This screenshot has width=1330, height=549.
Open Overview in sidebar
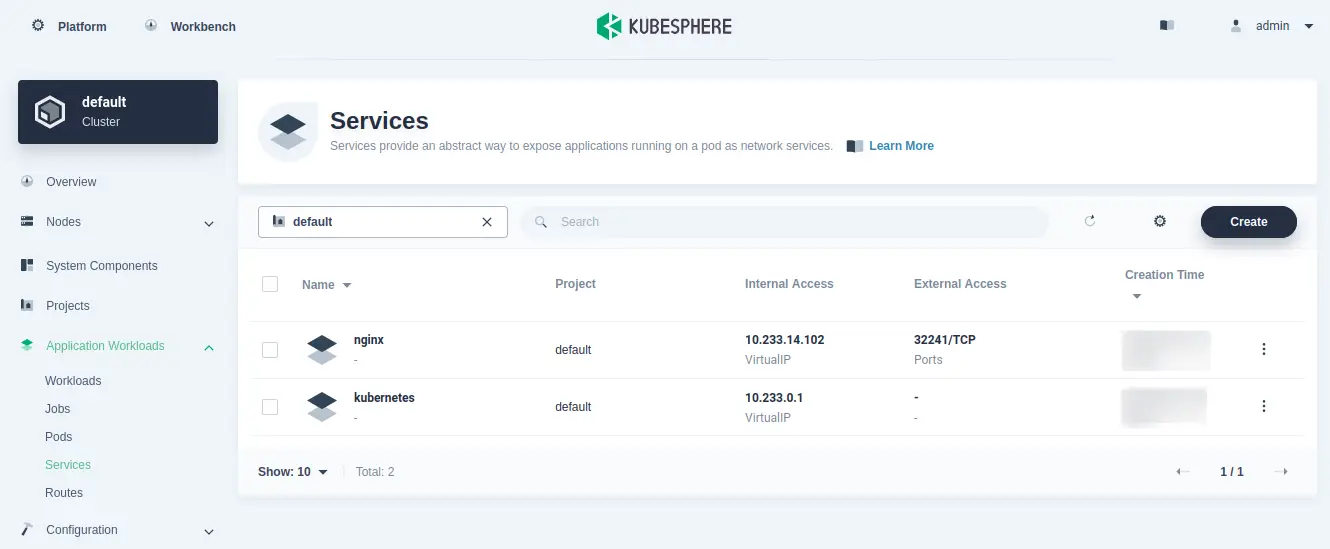[71, 182]
